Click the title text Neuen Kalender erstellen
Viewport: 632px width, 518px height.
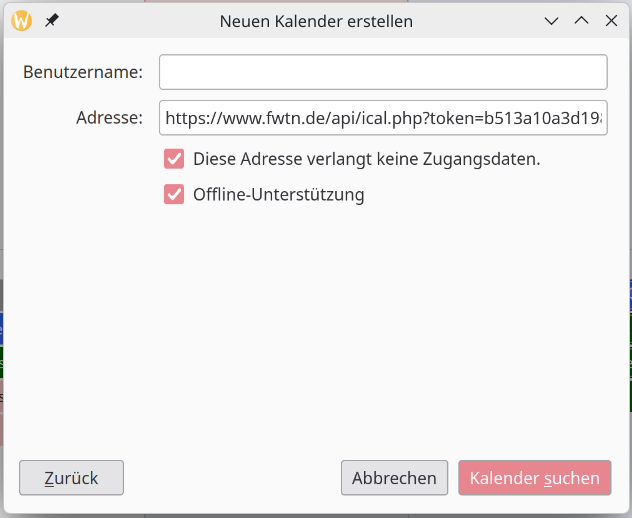click(316, 20)
